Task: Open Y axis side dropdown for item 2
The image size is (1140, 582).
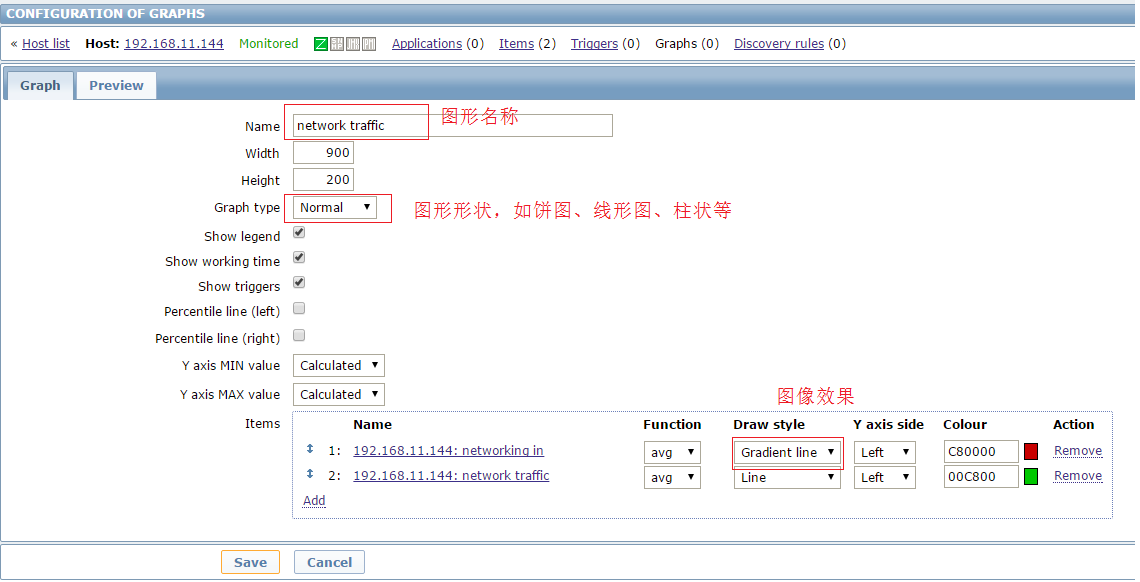Action: click(x=884, y=477)
